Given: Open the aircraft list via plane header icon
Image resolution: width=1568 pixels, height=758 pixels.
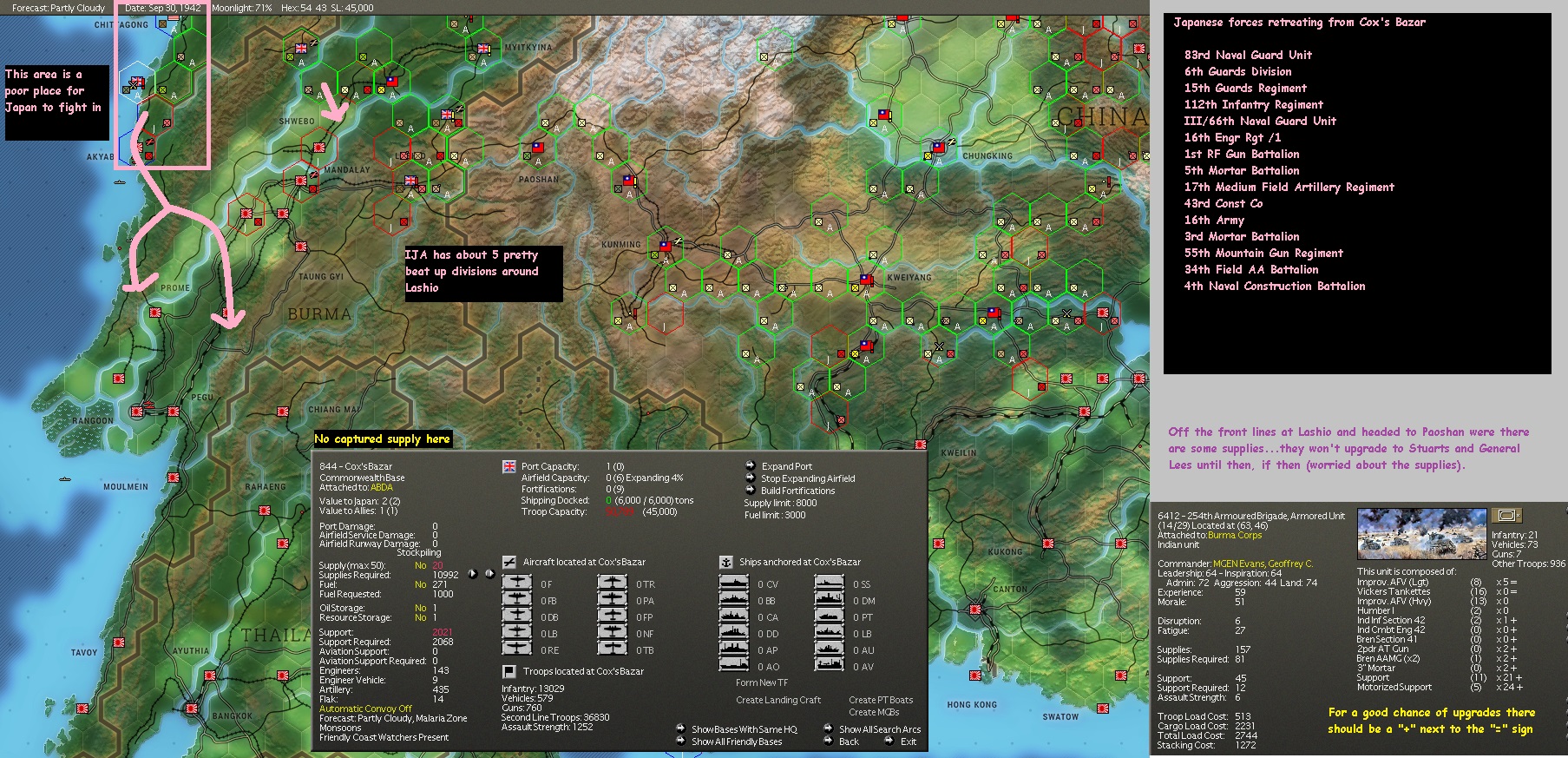Looking at the screenshot, I should click(509, 562).
